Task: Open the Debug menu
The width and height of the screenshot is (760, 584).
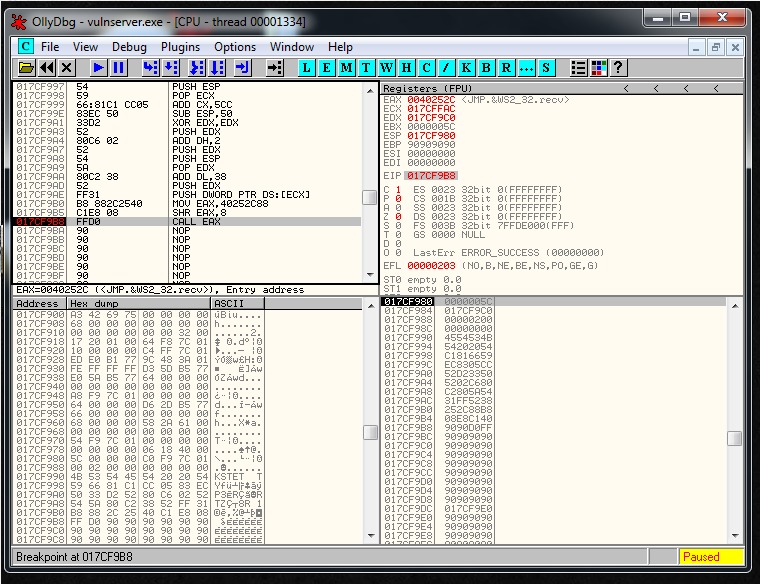Action: click(x=129, y=47)
